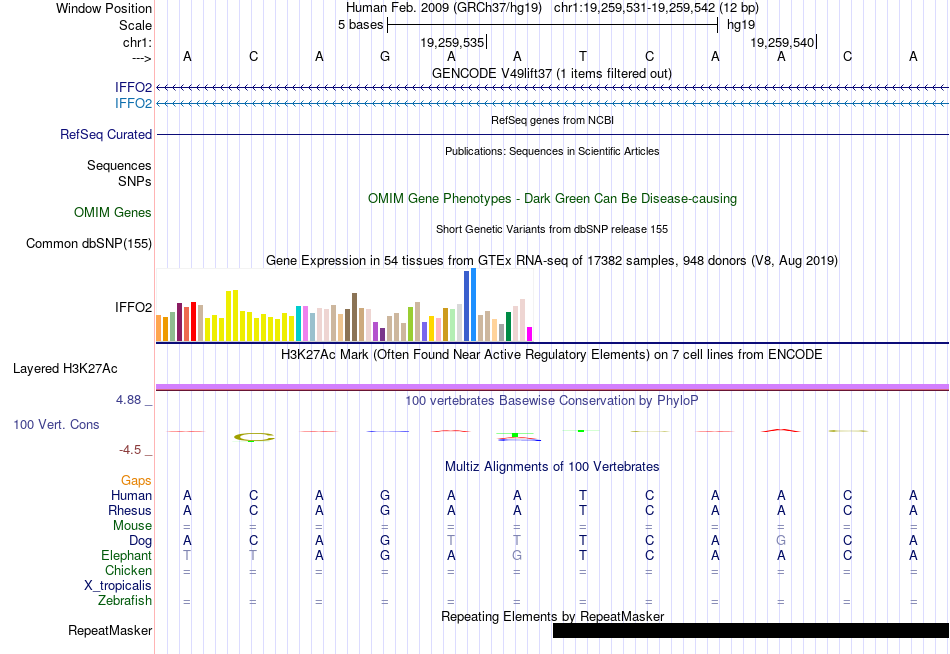Click the chr1:19,259,531-19,259,542 (12 bp) coordinates text
Image resolution: width=950 pixels, height=654 pixels.
point(656,8)
